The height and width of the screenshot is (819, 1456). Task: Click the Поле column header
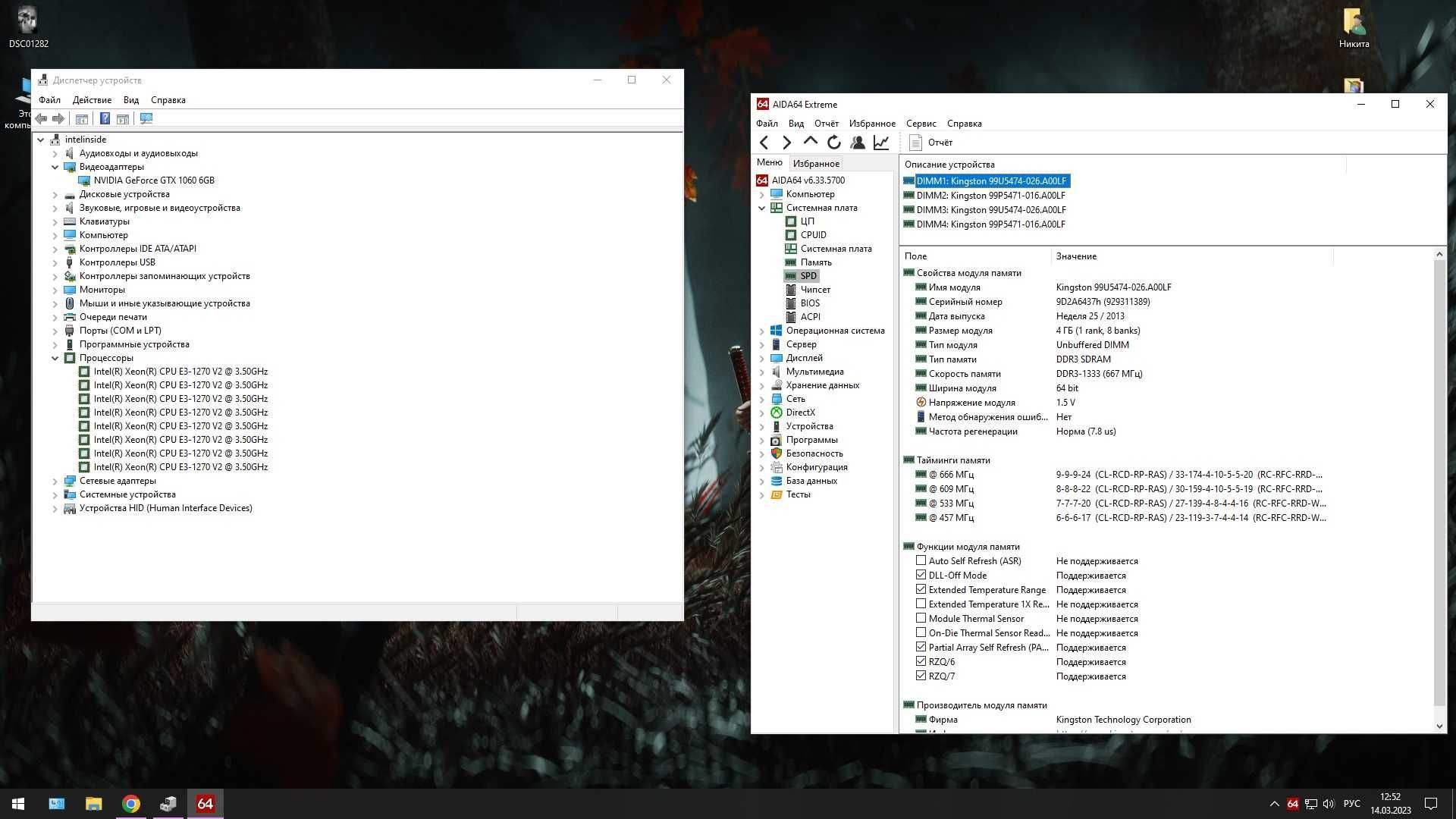coord(975,256)
